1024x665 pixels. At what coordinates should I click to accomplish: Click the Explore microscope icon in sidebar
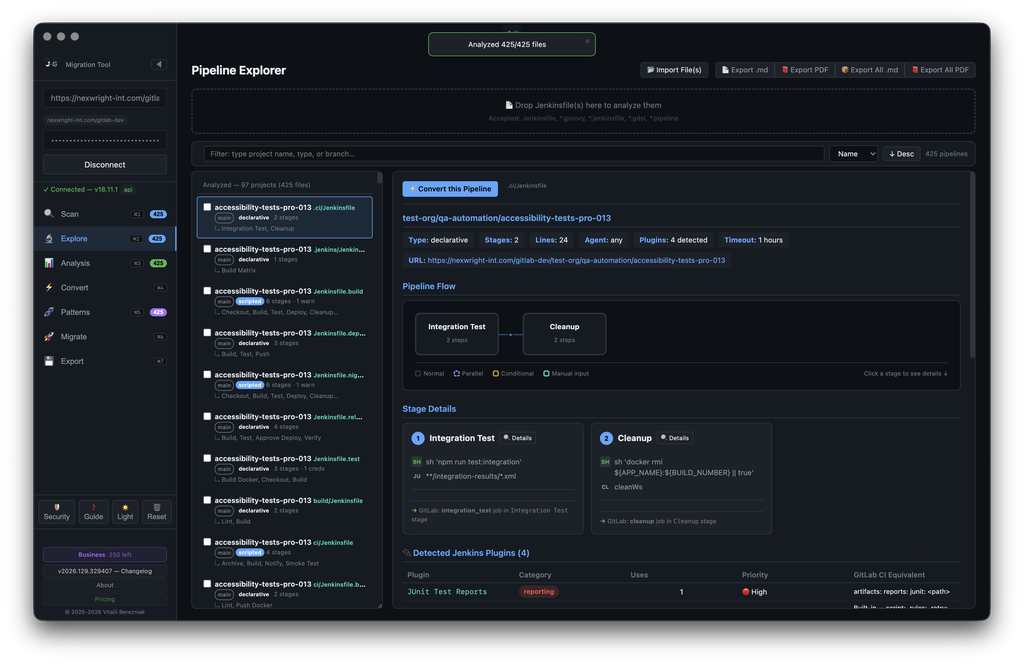[x=49, y=238]
